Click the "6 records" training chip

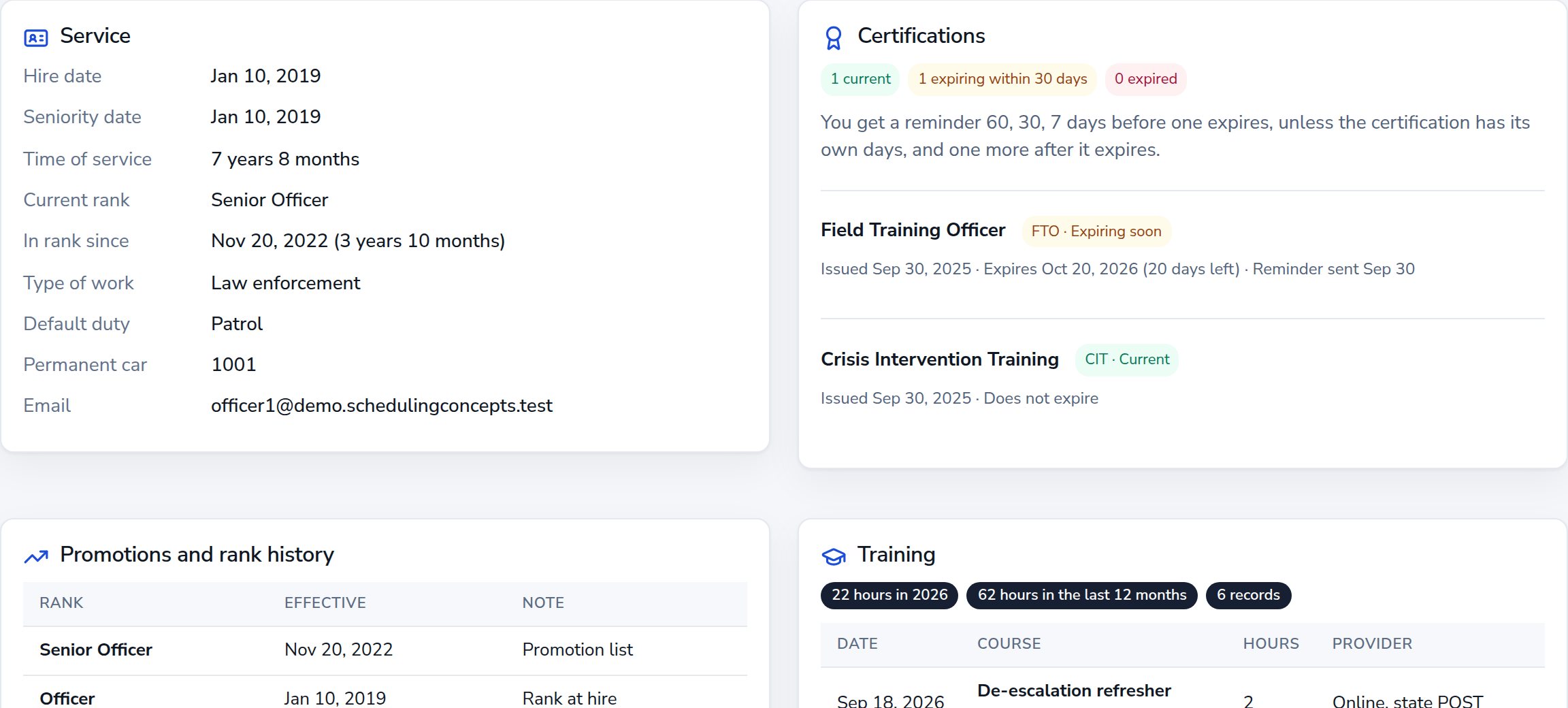coord(1248,595)
